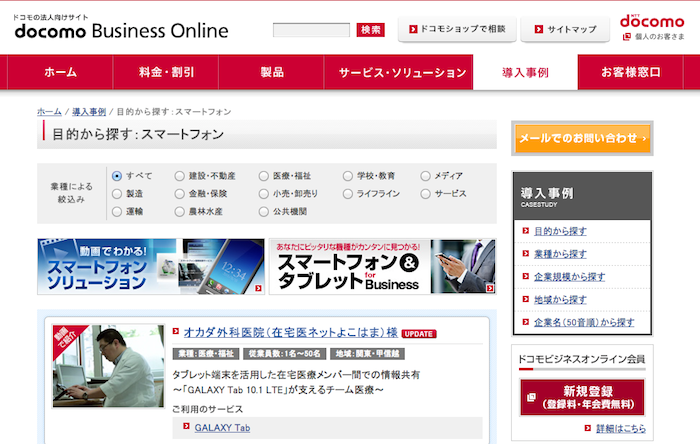Open the 導入事例 navigation tab

525,72
